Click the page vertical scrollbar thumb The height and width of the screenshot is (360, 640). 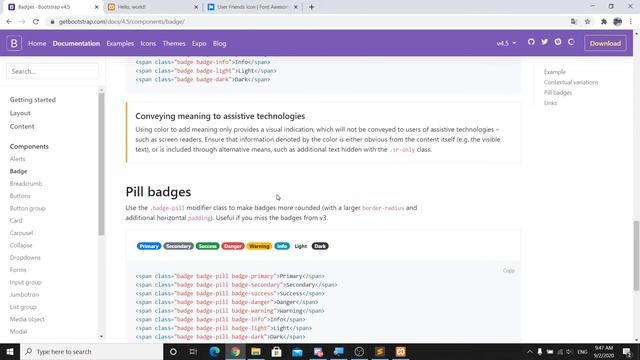(636, 256)
